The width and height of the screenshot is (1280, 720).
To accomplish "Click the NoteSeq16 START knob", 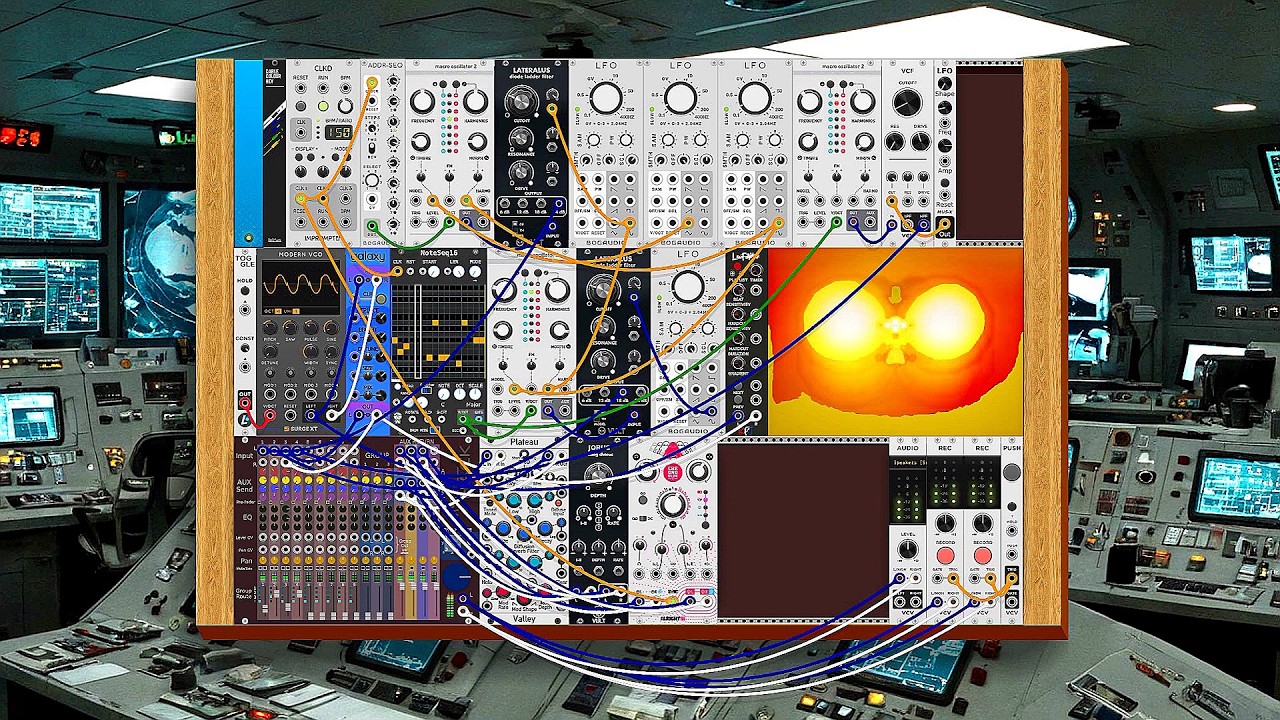I will pos(433,271).
